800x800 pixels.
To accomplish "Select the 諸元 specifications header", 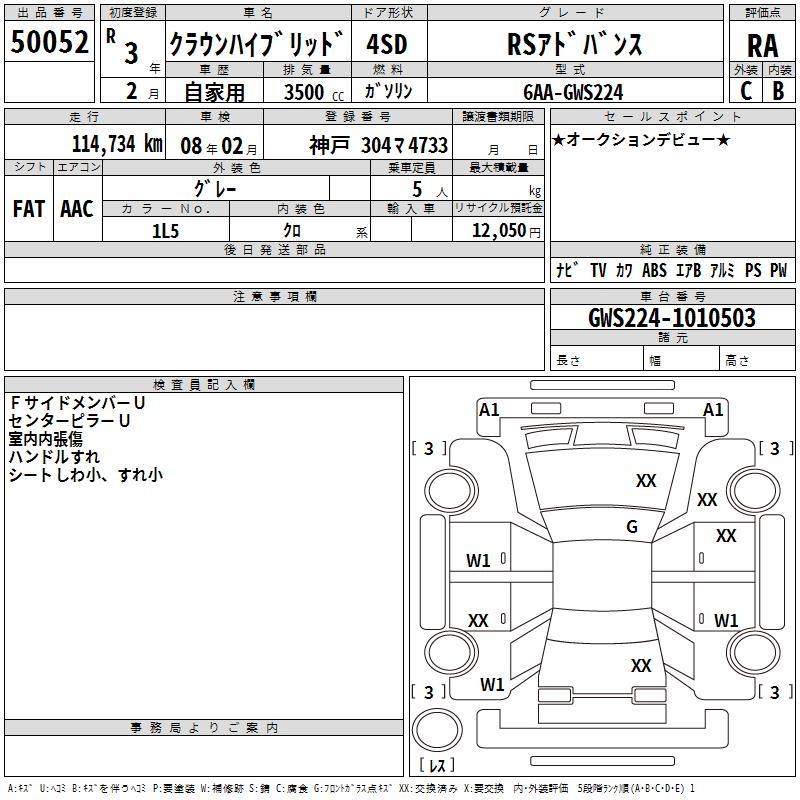I will pos(672,337).
